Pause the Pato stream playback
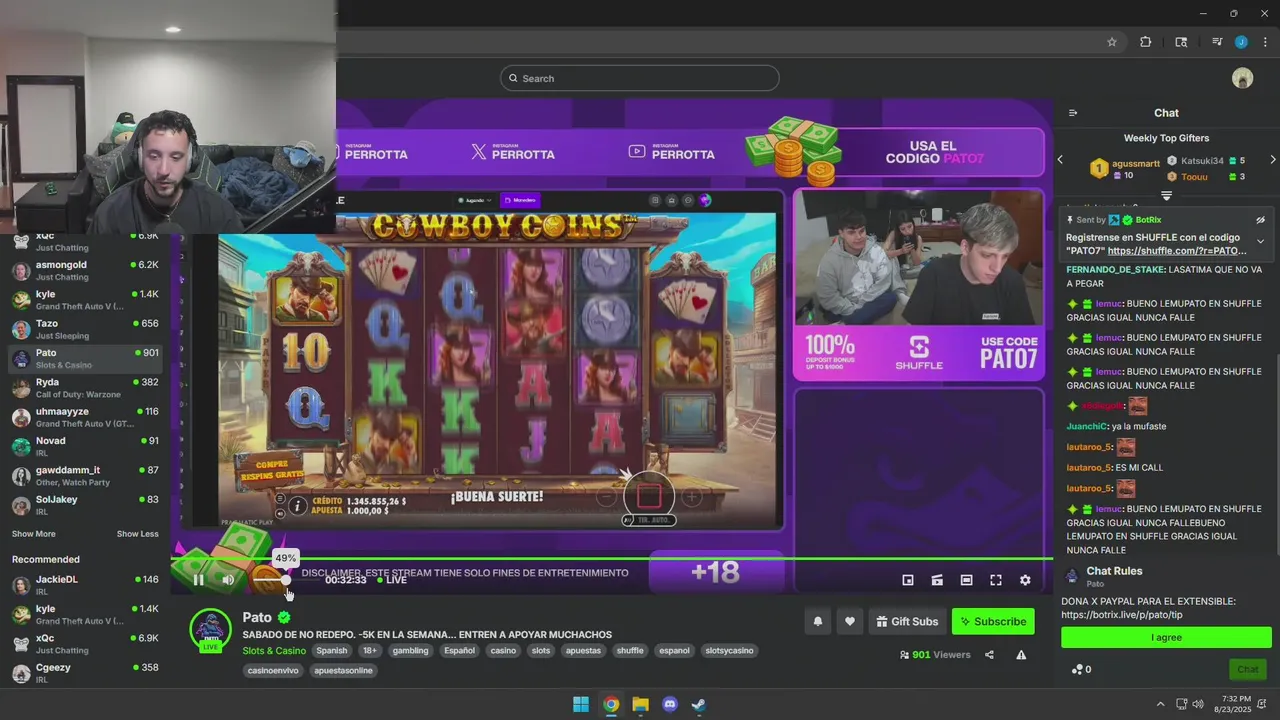Image resolution: width=1280 pixels, height=720 pixels. click(198, 580)
